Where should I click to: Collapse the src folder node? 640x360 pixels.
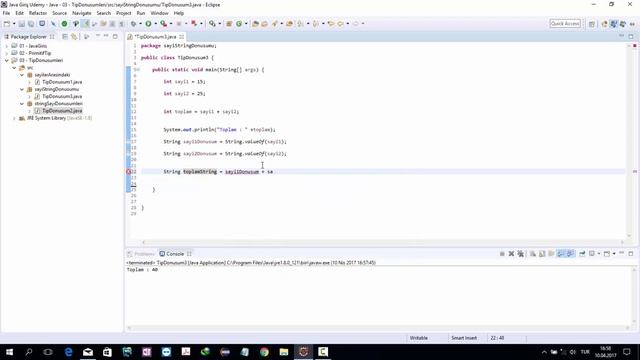tap(14, 68)
